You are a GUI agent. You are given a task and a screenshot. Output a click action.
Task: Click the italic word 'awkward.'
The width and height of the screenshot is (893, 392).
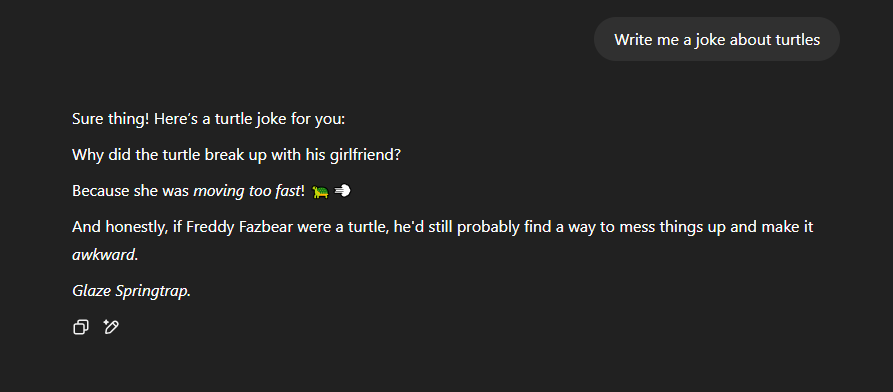click(105, 255)
